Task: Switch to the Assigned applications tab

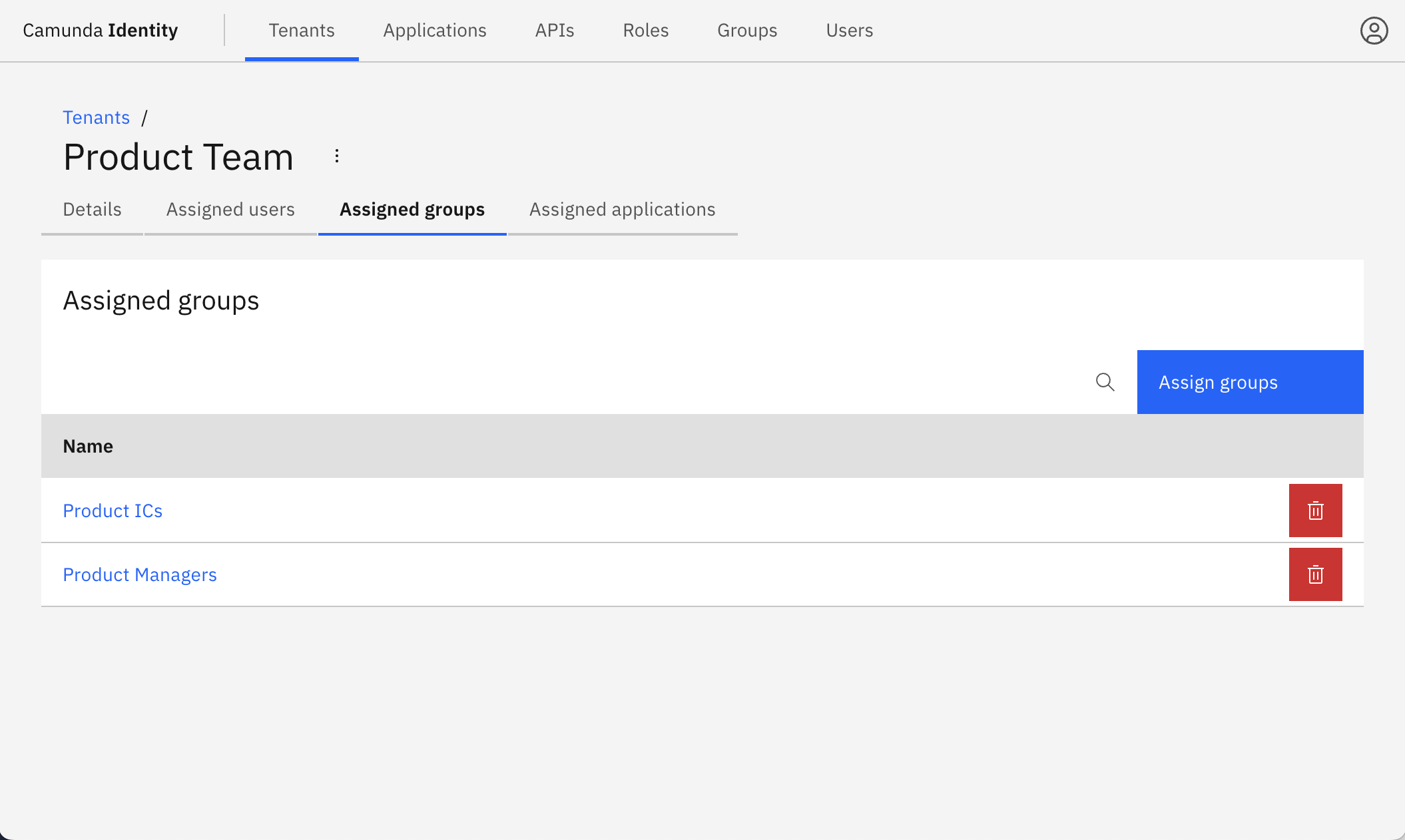Action: [622, 209]
